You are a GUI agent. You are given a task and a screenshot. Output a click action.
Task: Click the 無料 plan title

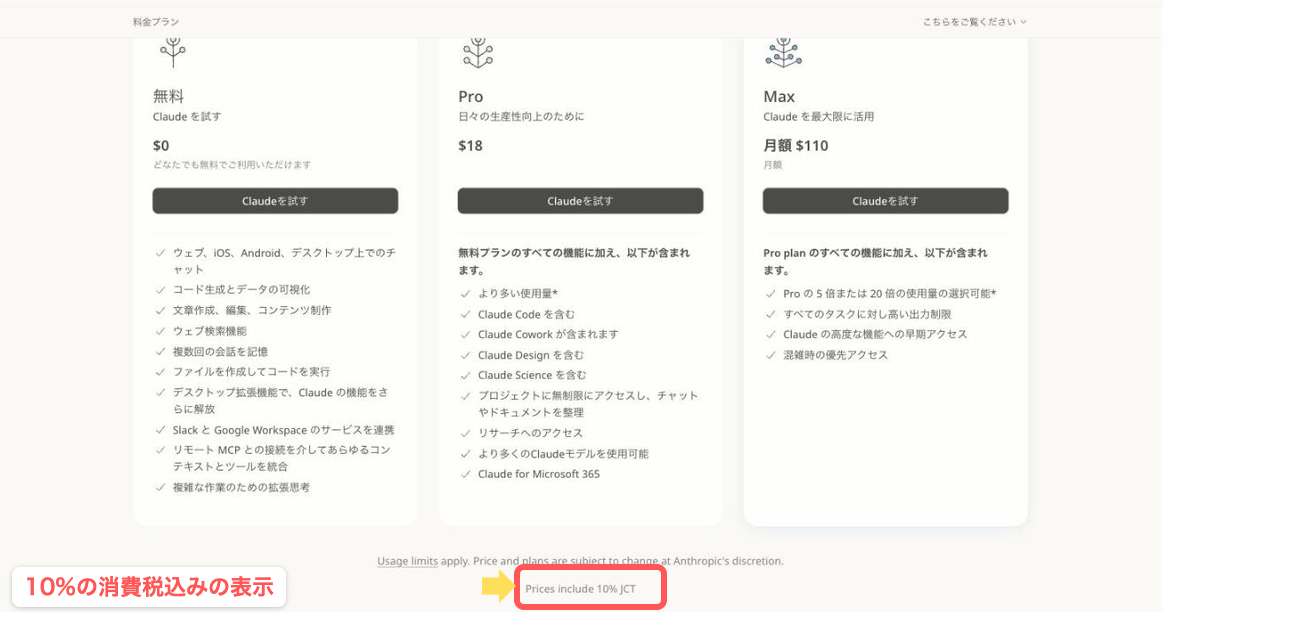[168, 96]
